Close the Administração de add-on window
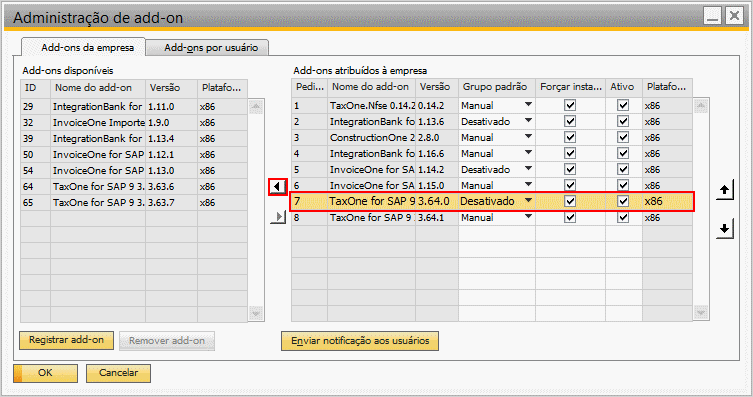The image size is (753, 397). pos(734,16)
